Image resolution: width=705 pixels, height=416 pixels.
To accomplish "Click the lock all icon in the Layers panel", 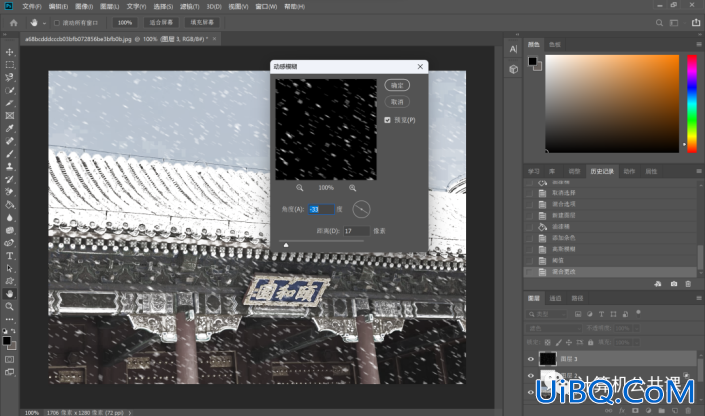I will coord(590,342).
